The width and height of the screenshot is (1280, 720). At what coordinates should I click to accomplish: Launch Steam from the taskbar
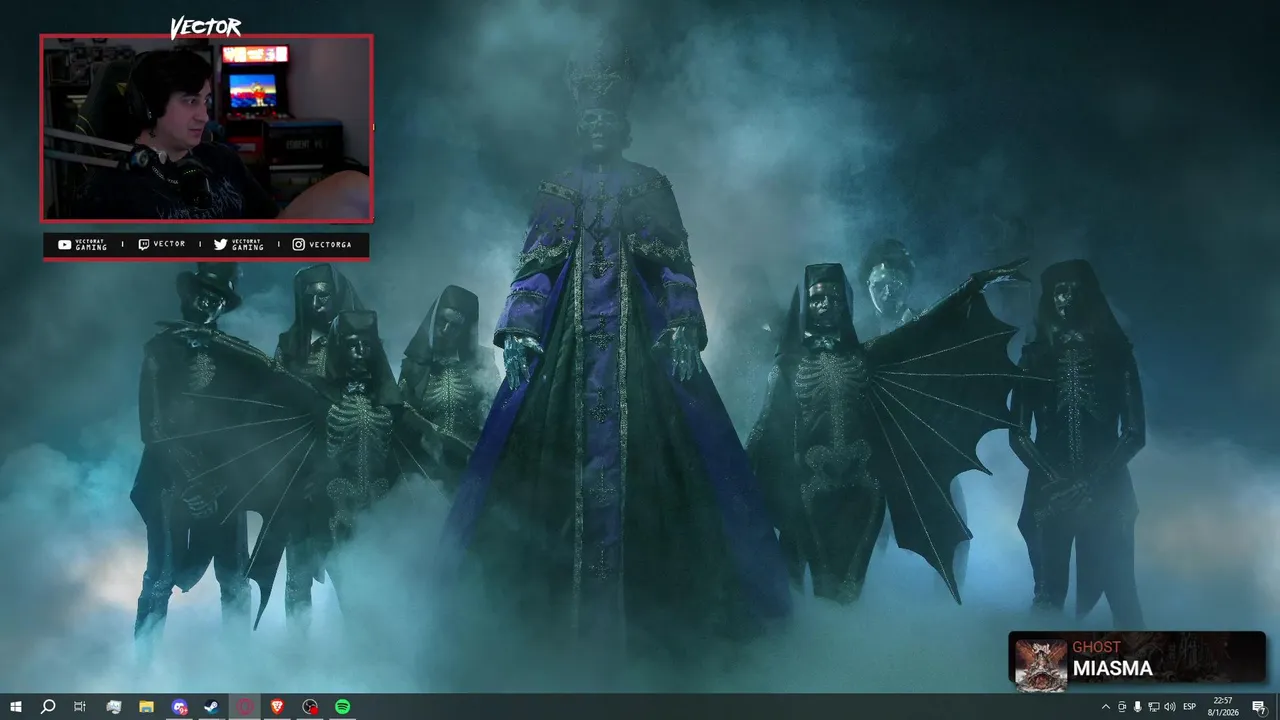(212, 707)
